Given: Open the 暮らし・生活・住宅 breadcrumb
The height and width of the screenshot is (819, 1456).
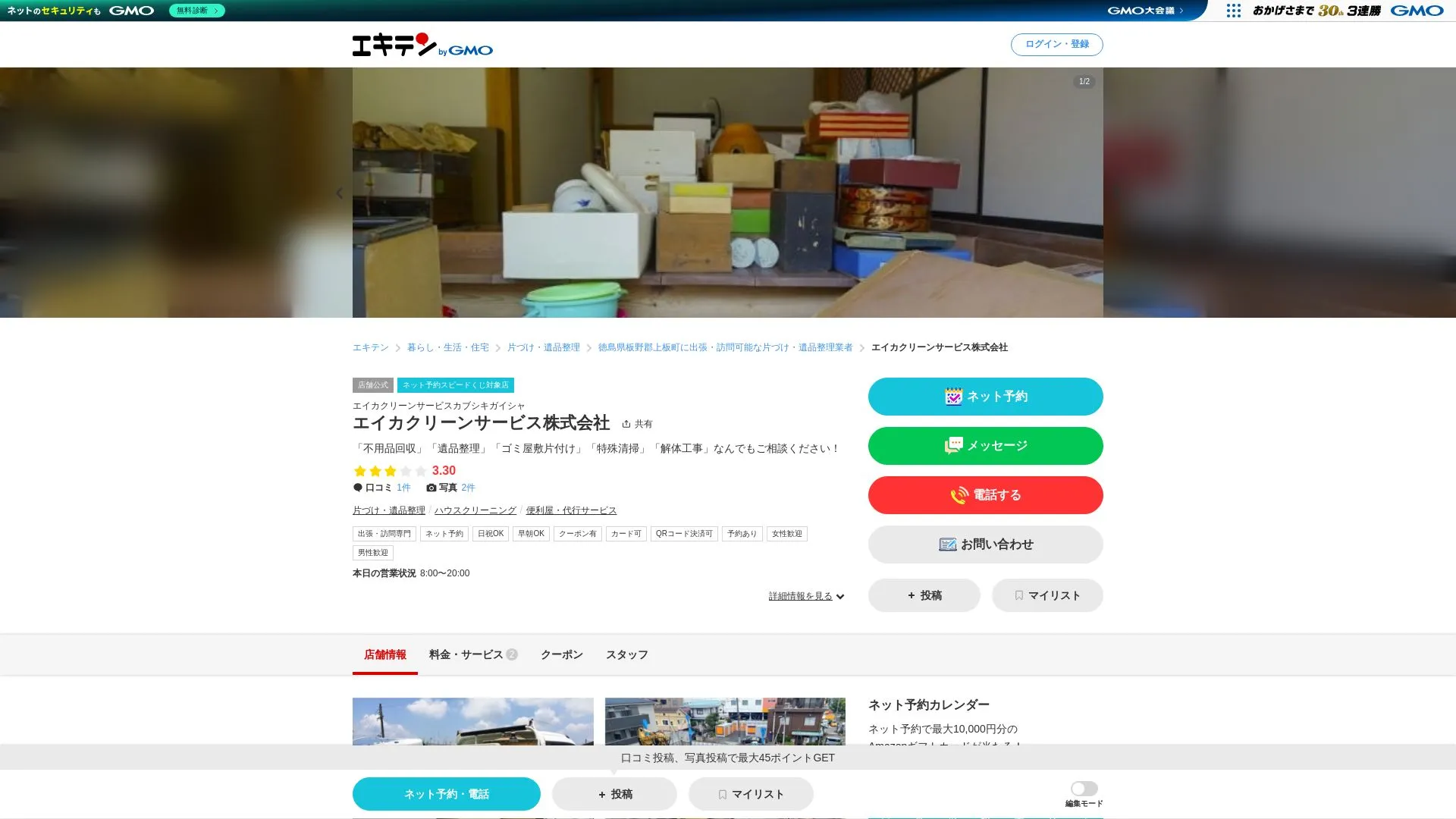Looking at the screenshot, I should coord(448,347).
